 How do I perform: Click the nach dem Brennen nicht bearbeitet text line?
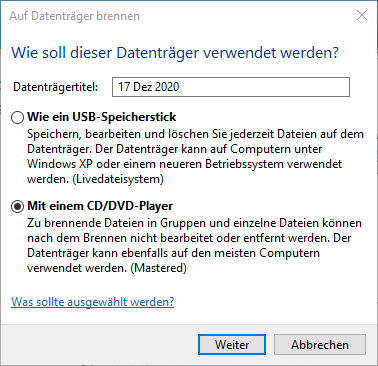tap(189, 238)
